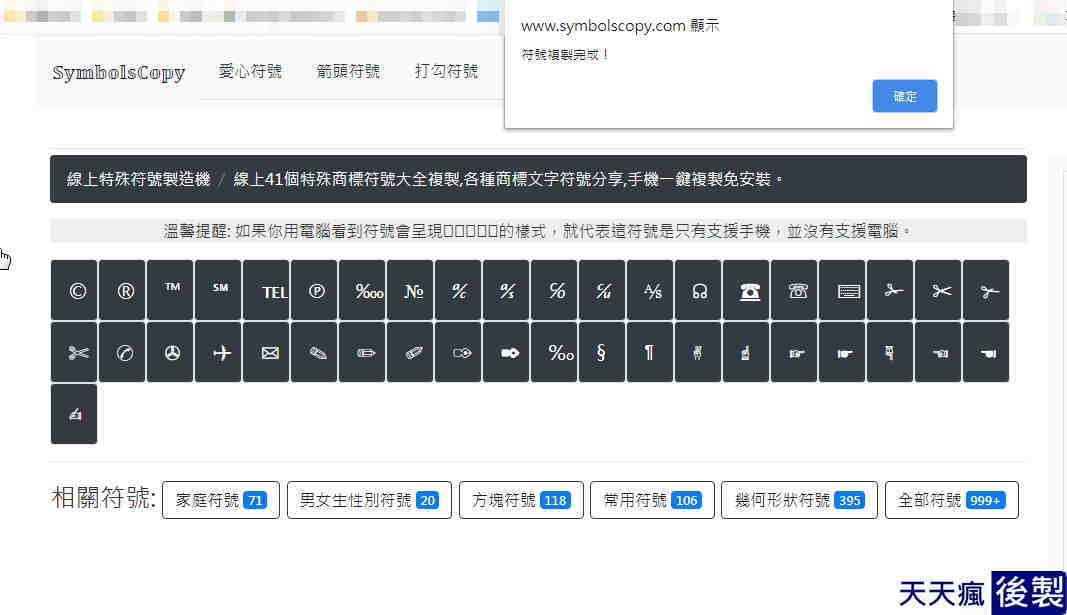Copy the registered ® symbol tile

[x=122, y=290]
